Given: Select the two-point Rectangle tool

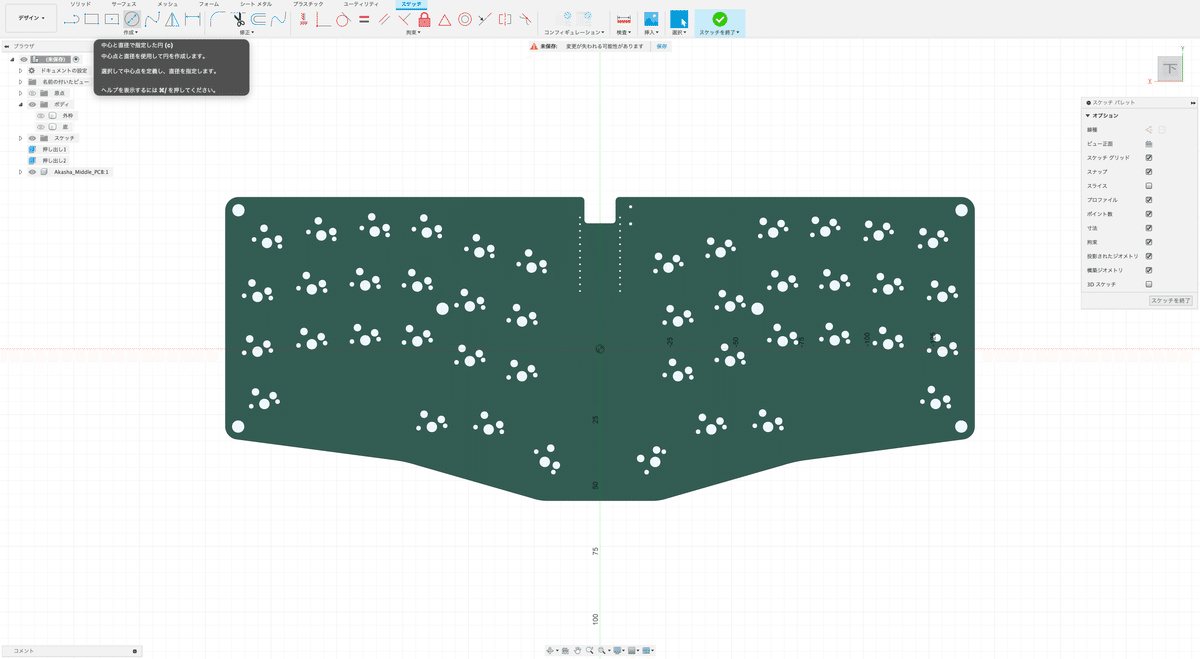Looking at the screenshot, I should [x=91, y=18].
